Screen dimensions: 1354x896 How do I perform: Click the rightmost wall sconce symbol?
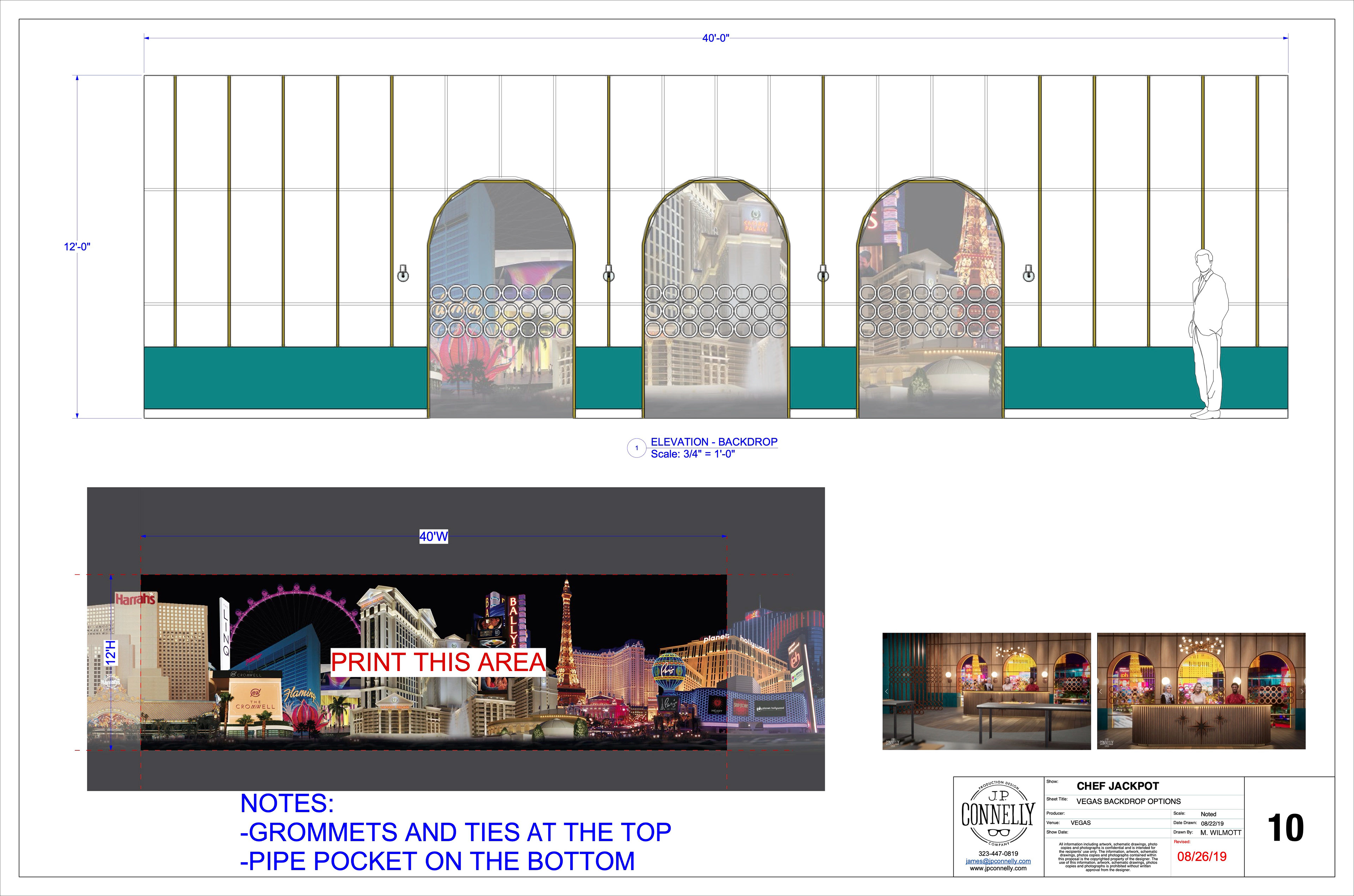1028,273
